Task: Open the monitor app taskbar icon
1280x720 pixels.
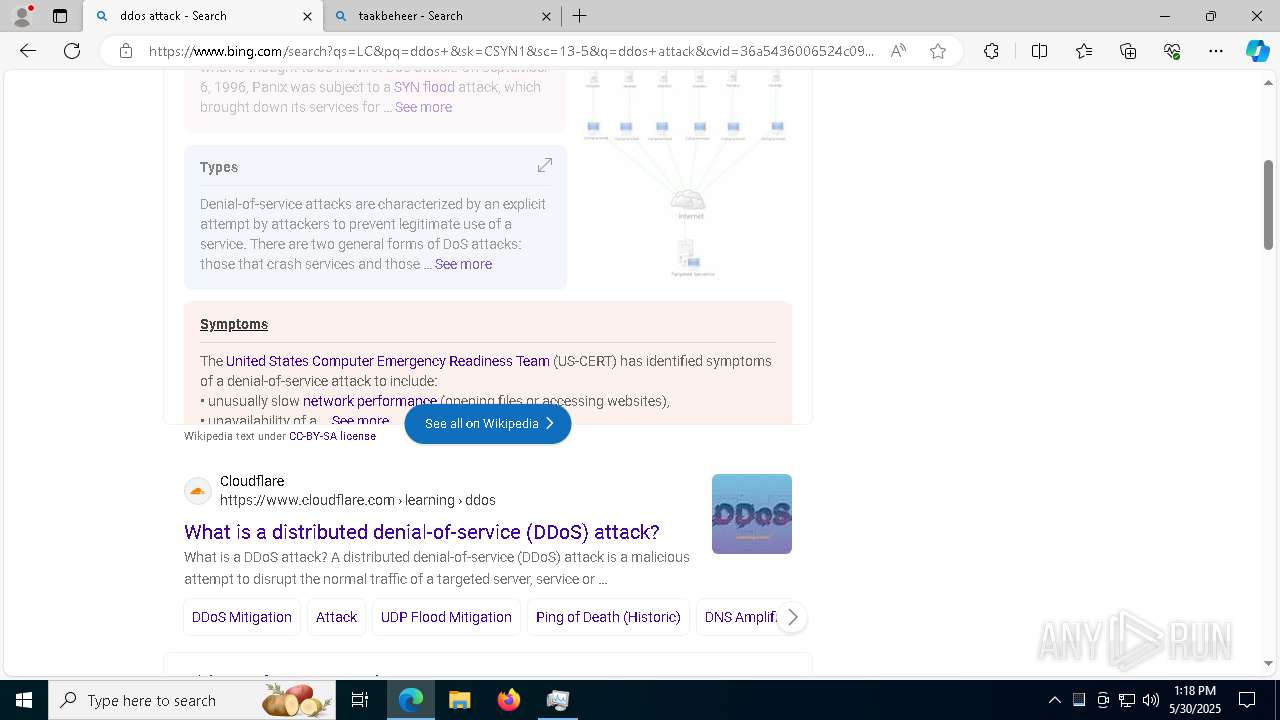Action: (x=557, y=700)
